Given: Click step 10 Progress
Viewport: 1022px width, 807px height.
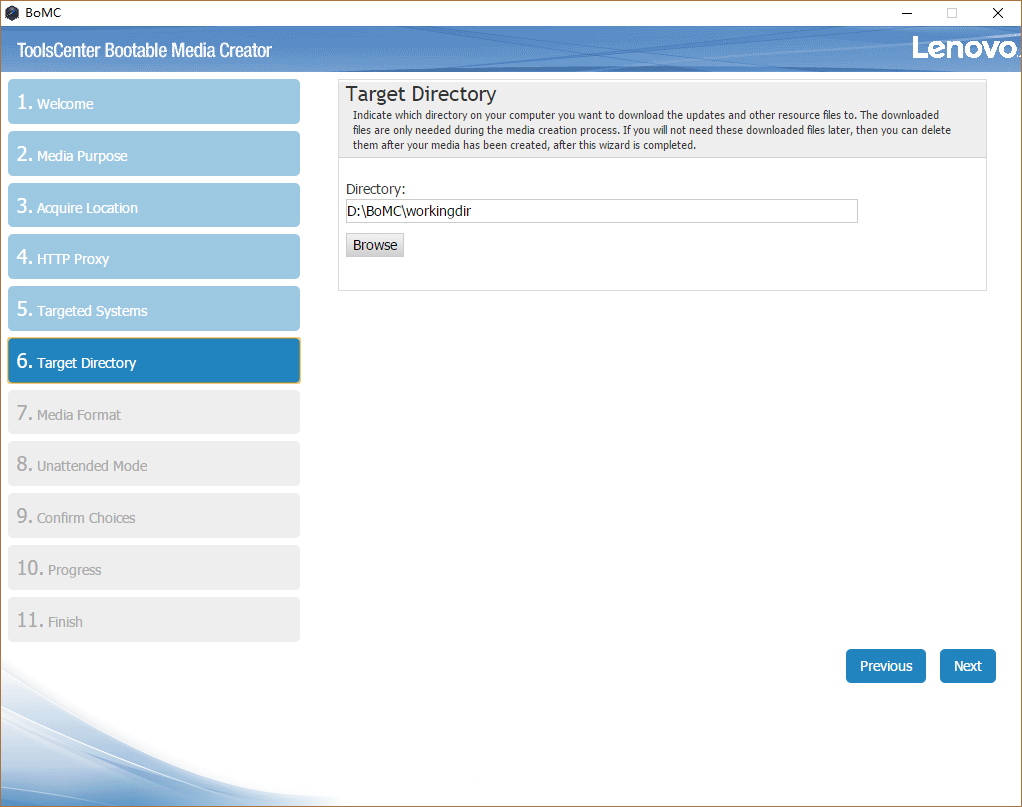Looking at the screenshot, I should (x=154, y=568).
